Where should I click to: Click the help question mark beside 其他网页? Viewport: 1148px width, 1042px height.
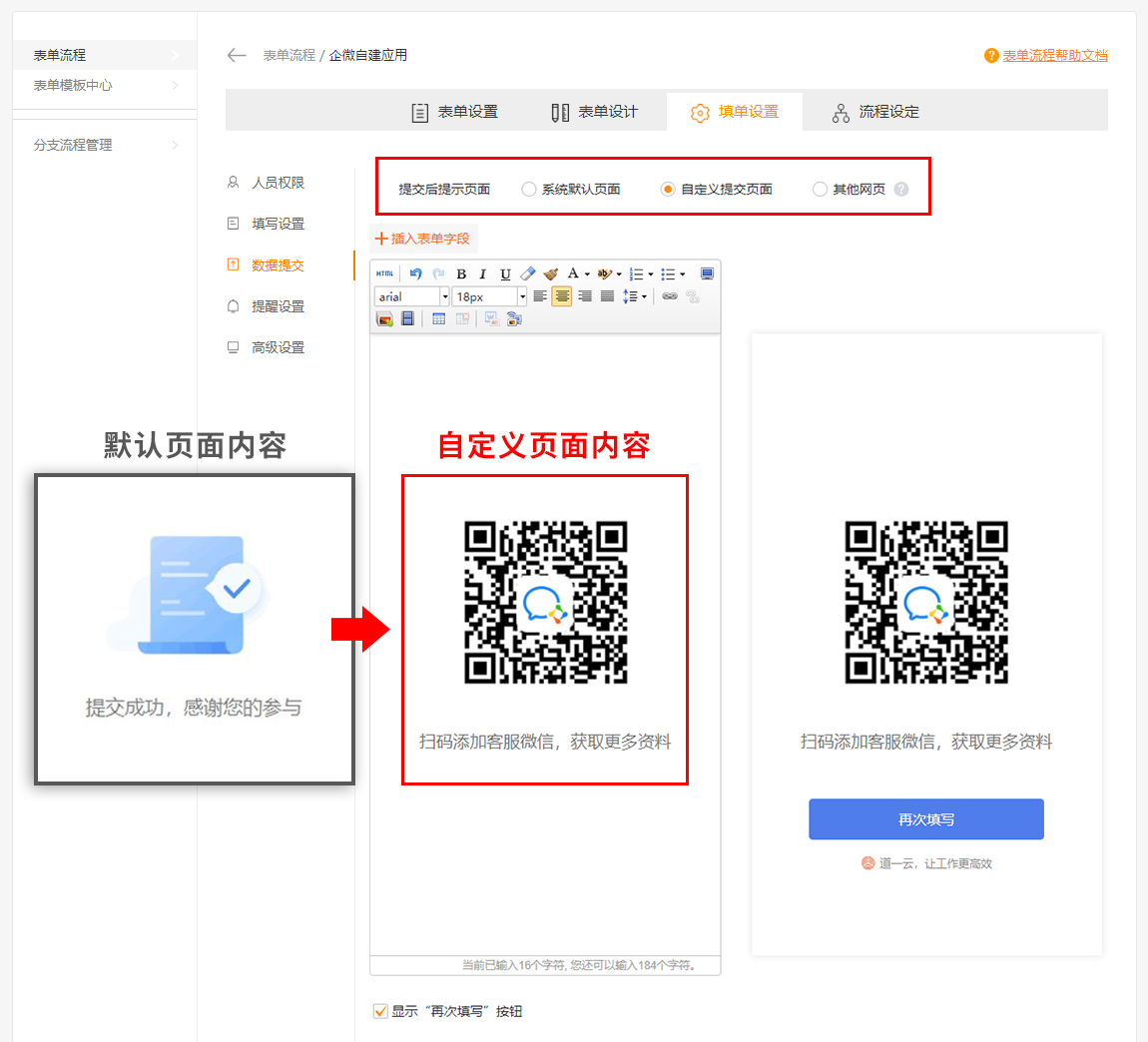[901, 190]
